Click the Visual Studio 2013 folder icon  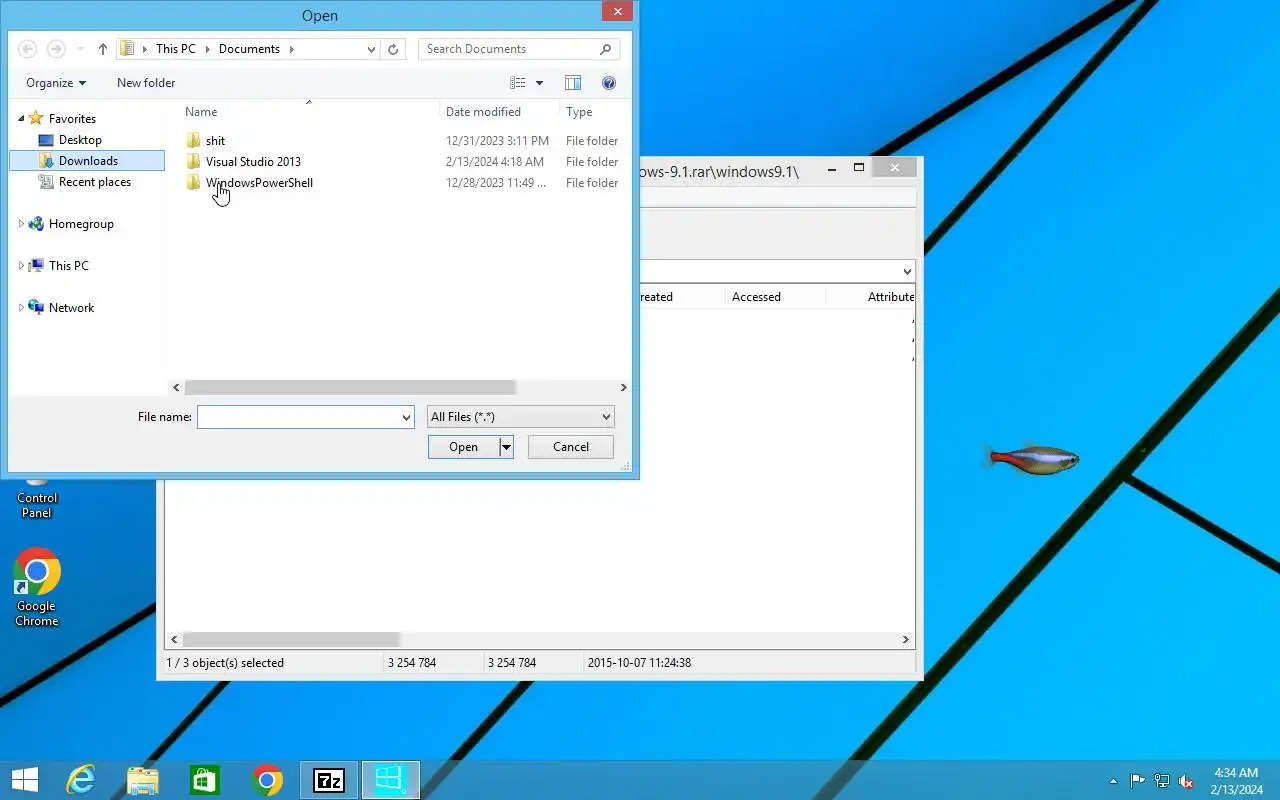tap(193, 162)
